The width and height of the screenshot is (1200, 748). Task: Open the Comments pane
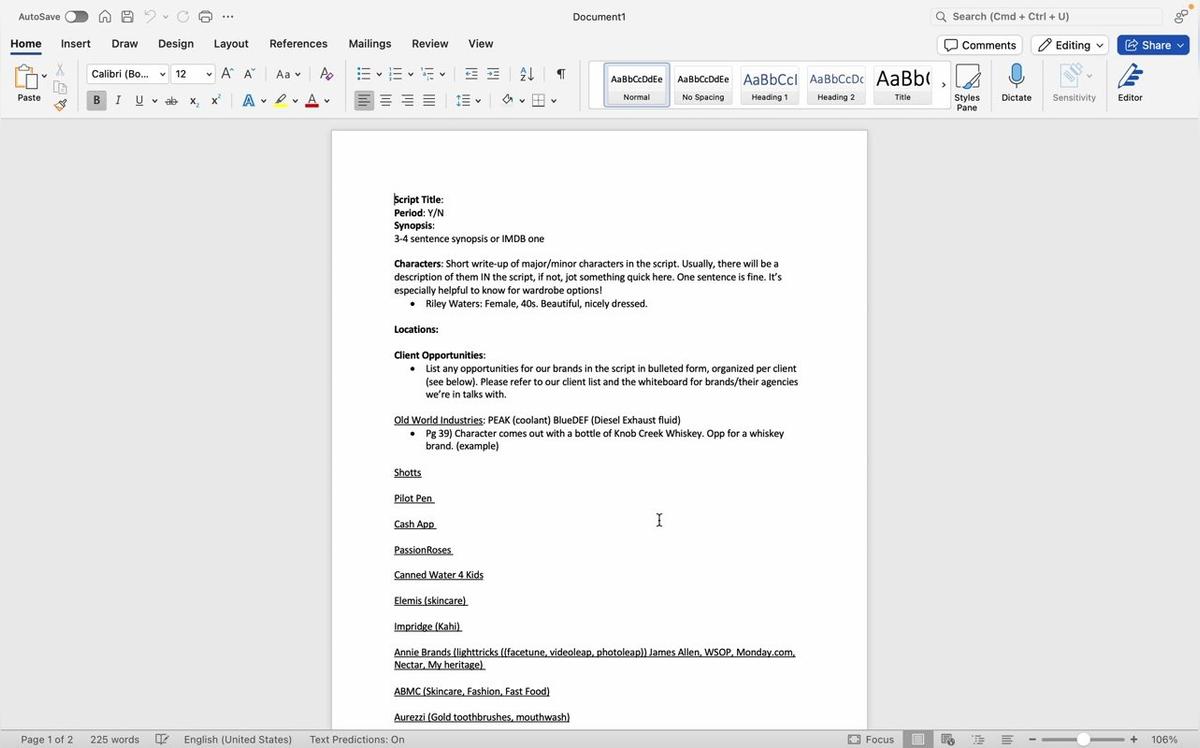[x=980, y=45]
